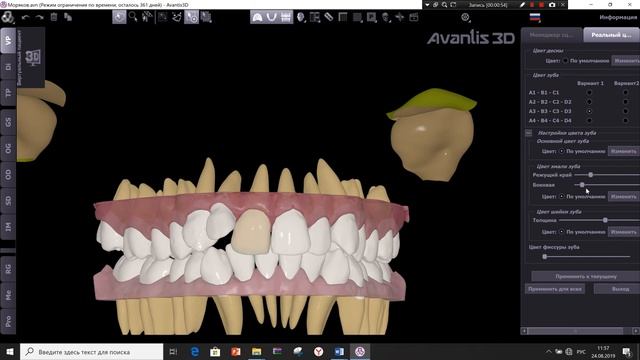
Task: Click the skull view icon
Action: pos(386,17)
